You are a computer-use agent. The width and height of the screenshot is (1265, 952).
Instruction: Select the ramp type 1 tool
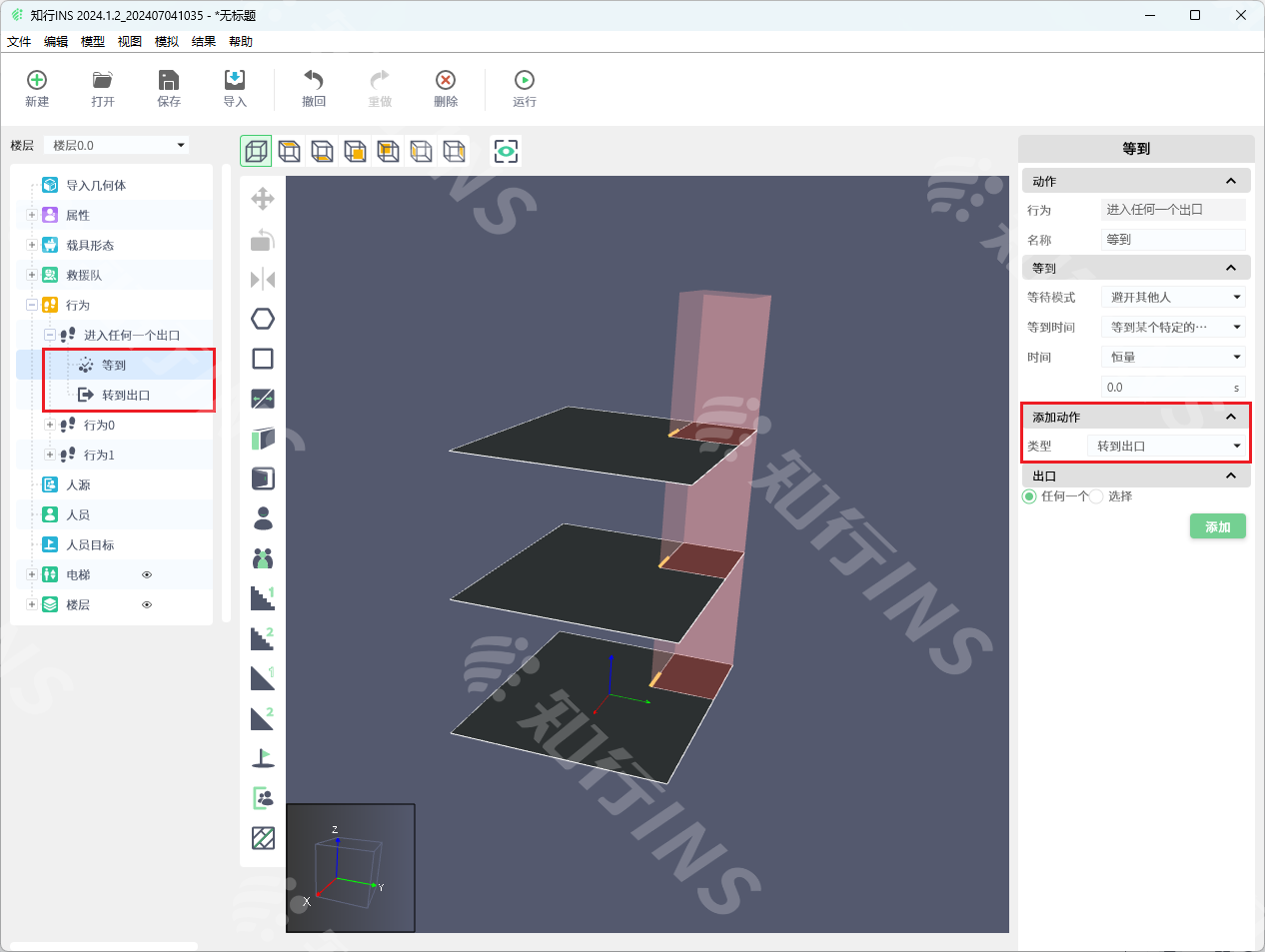[x=263, y=678]
